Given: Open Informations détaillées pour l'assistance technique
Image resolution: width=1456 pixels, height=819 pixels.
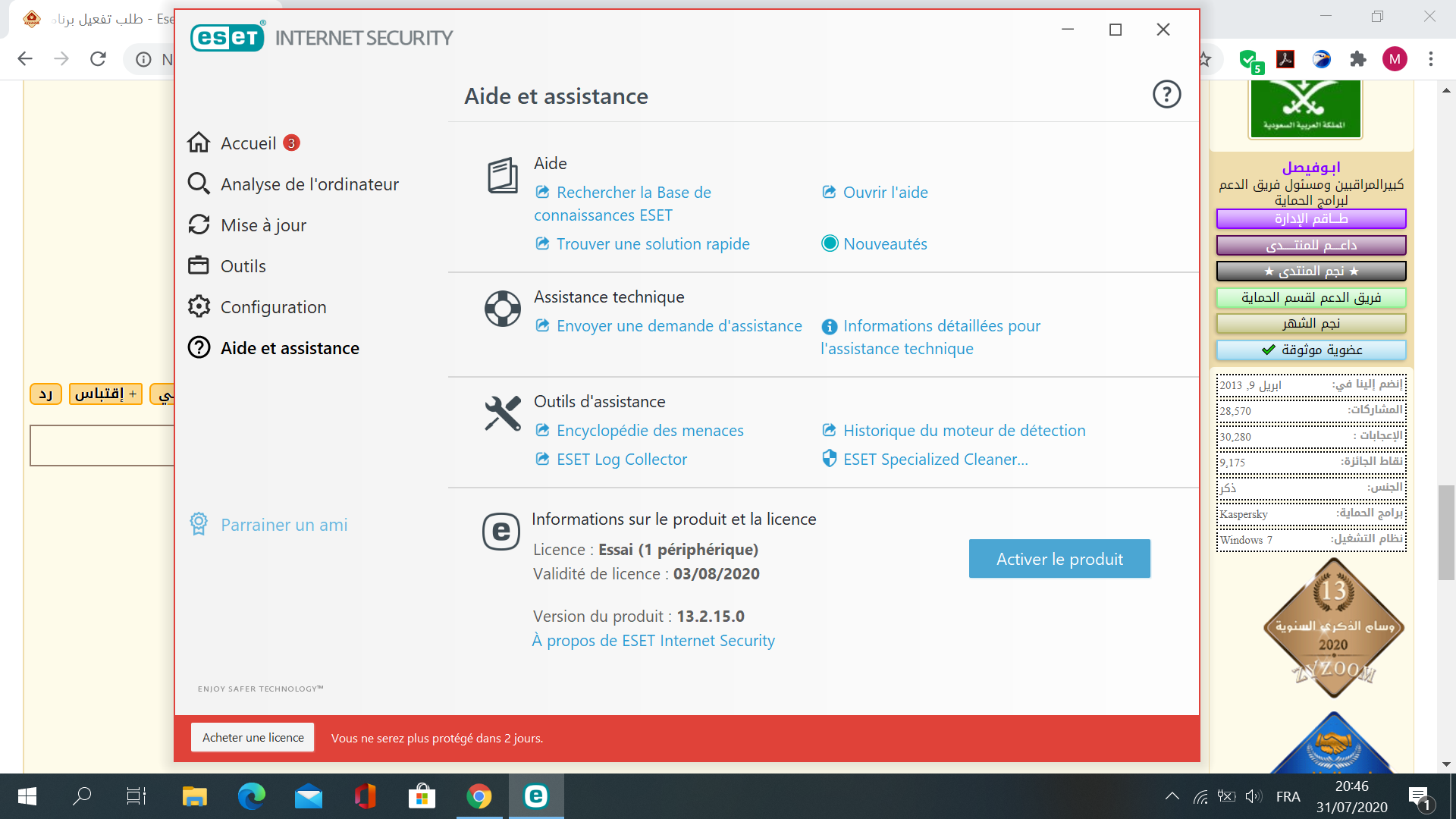Looking at the screenshot, I should 930,337.
